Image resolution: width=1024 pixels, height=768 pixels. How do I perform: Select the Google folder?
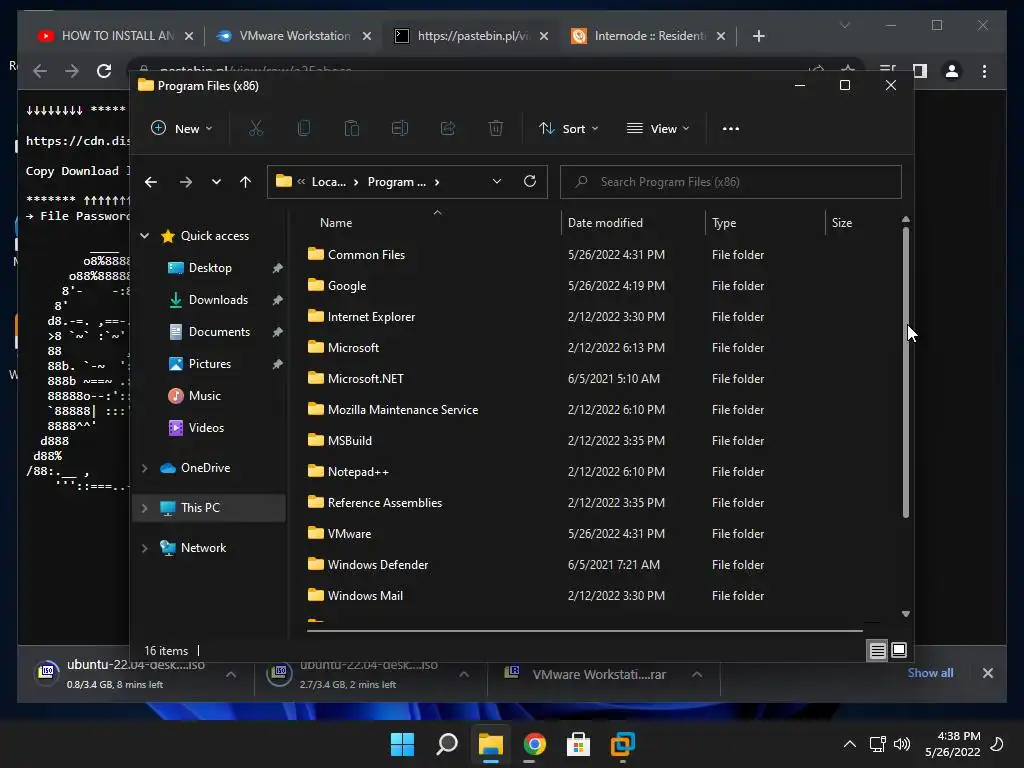point(347,285)
